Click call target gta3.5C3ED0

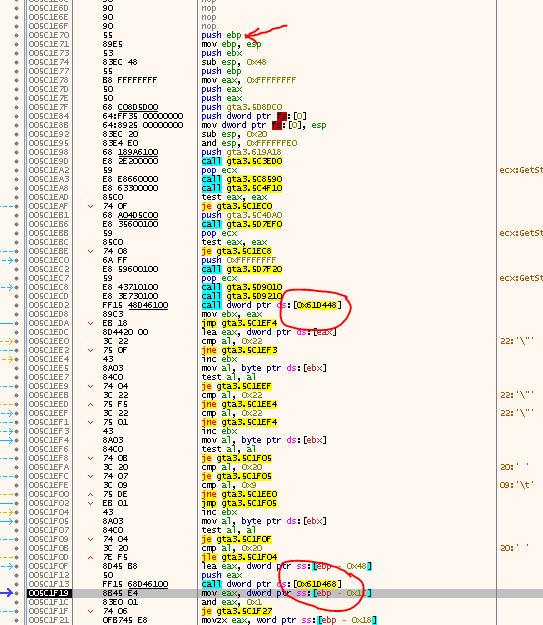click(254, 161)
